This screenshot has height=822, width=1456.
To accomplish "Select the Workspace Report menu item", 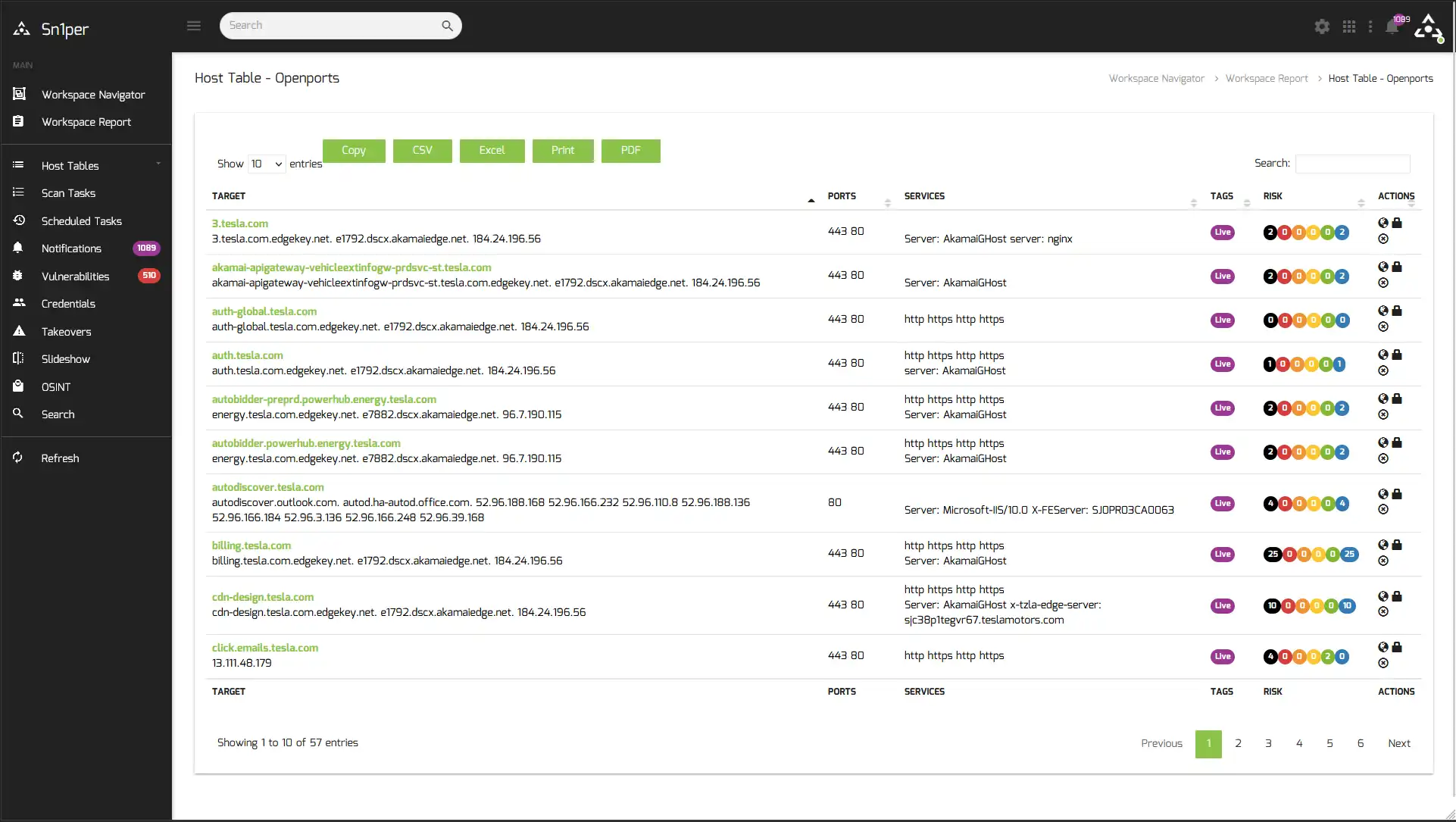I will (86, 122).
